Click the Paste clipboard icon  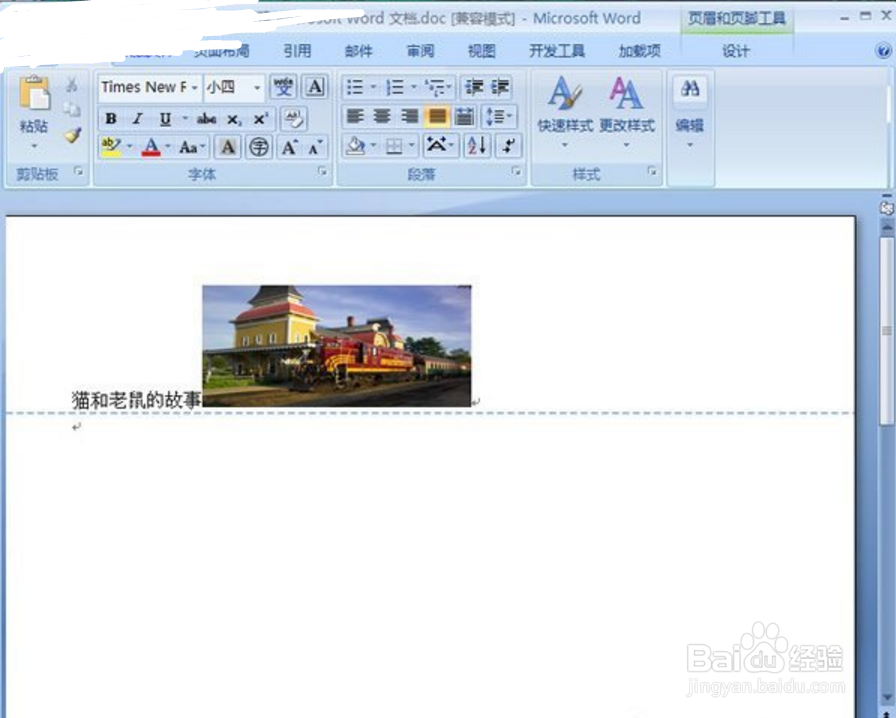coord(34,93)
